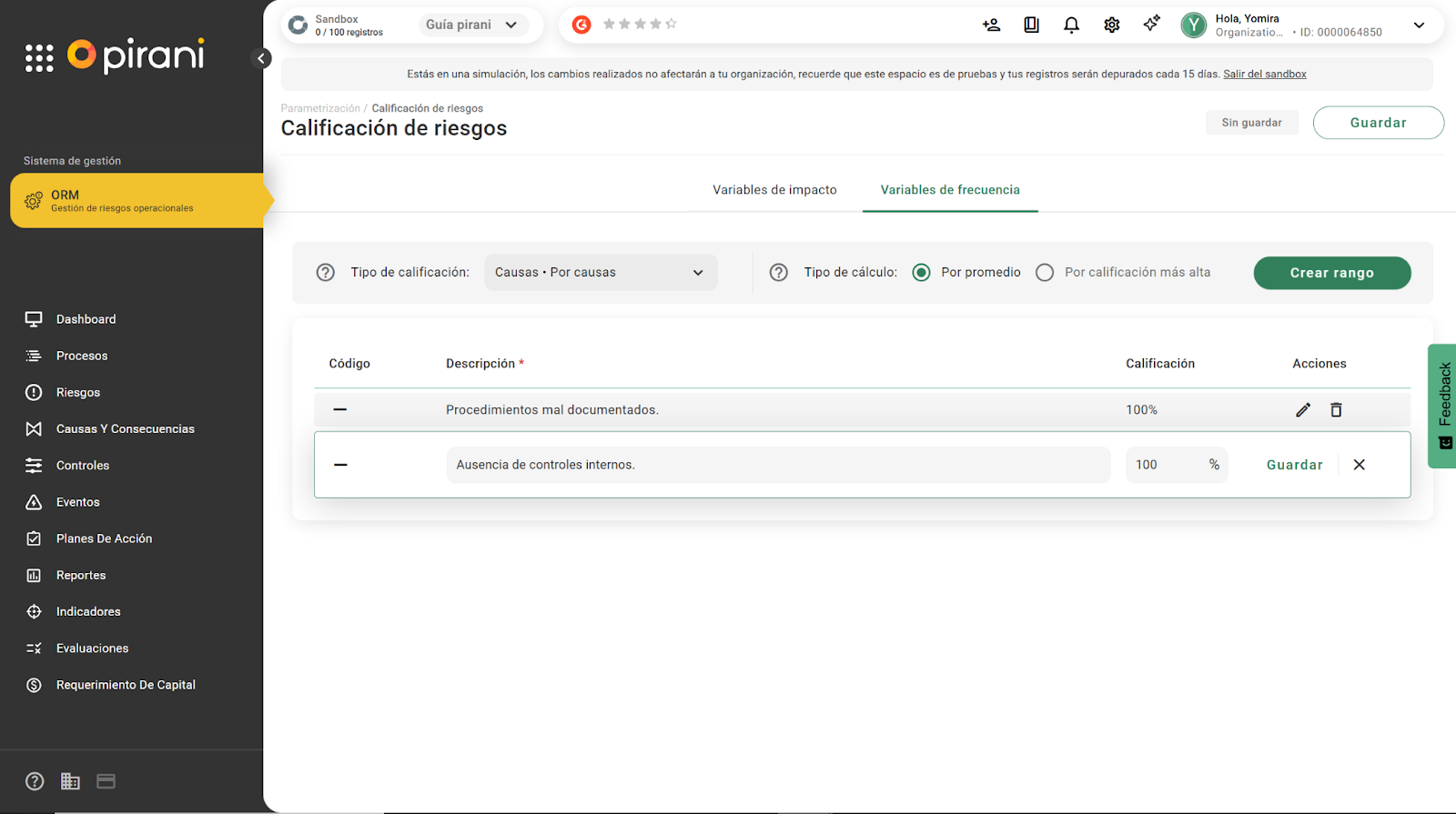Open Riesgos in the sidebar menu

78,393
